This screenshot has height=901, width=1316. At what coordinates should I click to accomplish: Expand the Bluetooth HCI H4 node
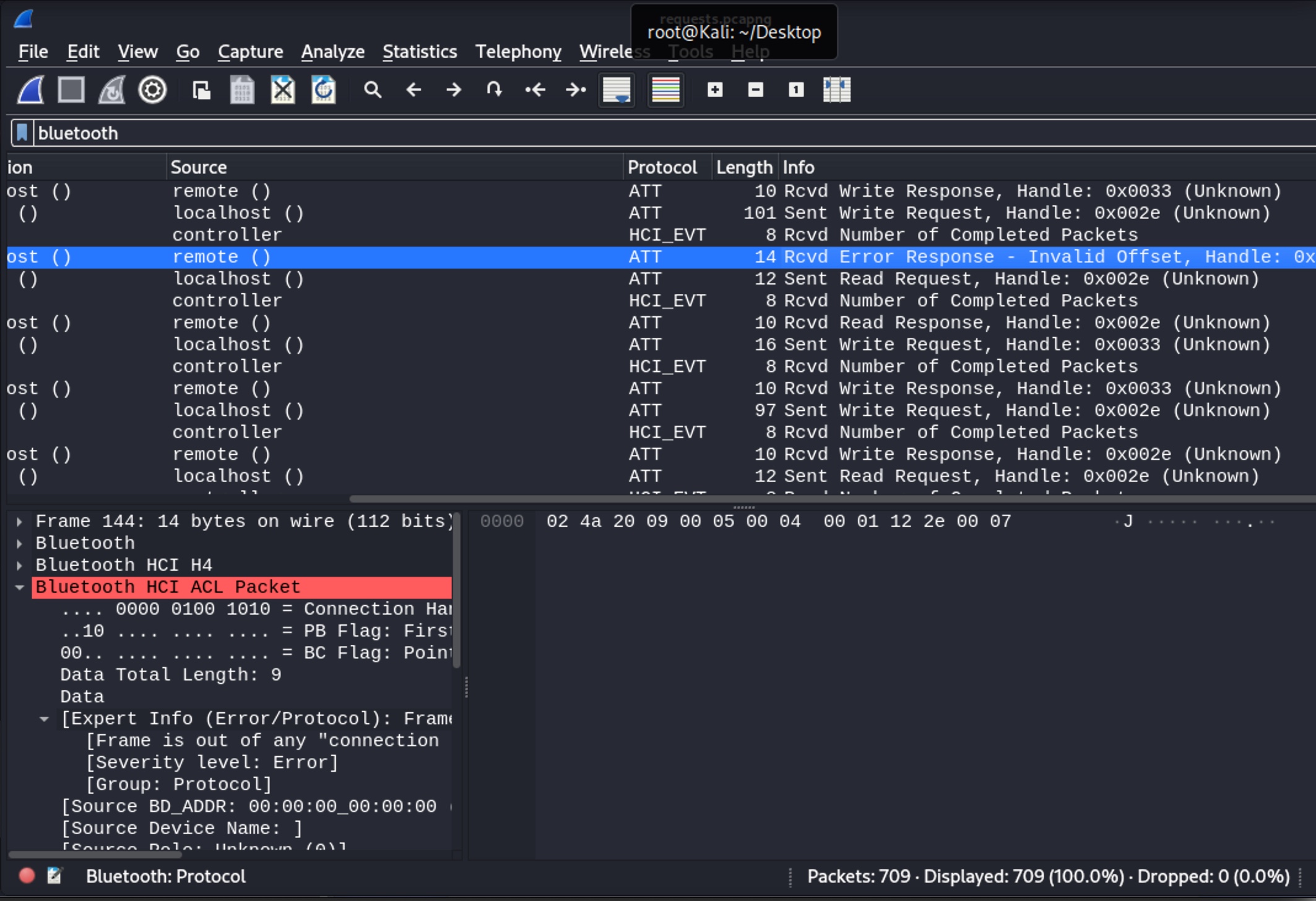pos(20,566)
